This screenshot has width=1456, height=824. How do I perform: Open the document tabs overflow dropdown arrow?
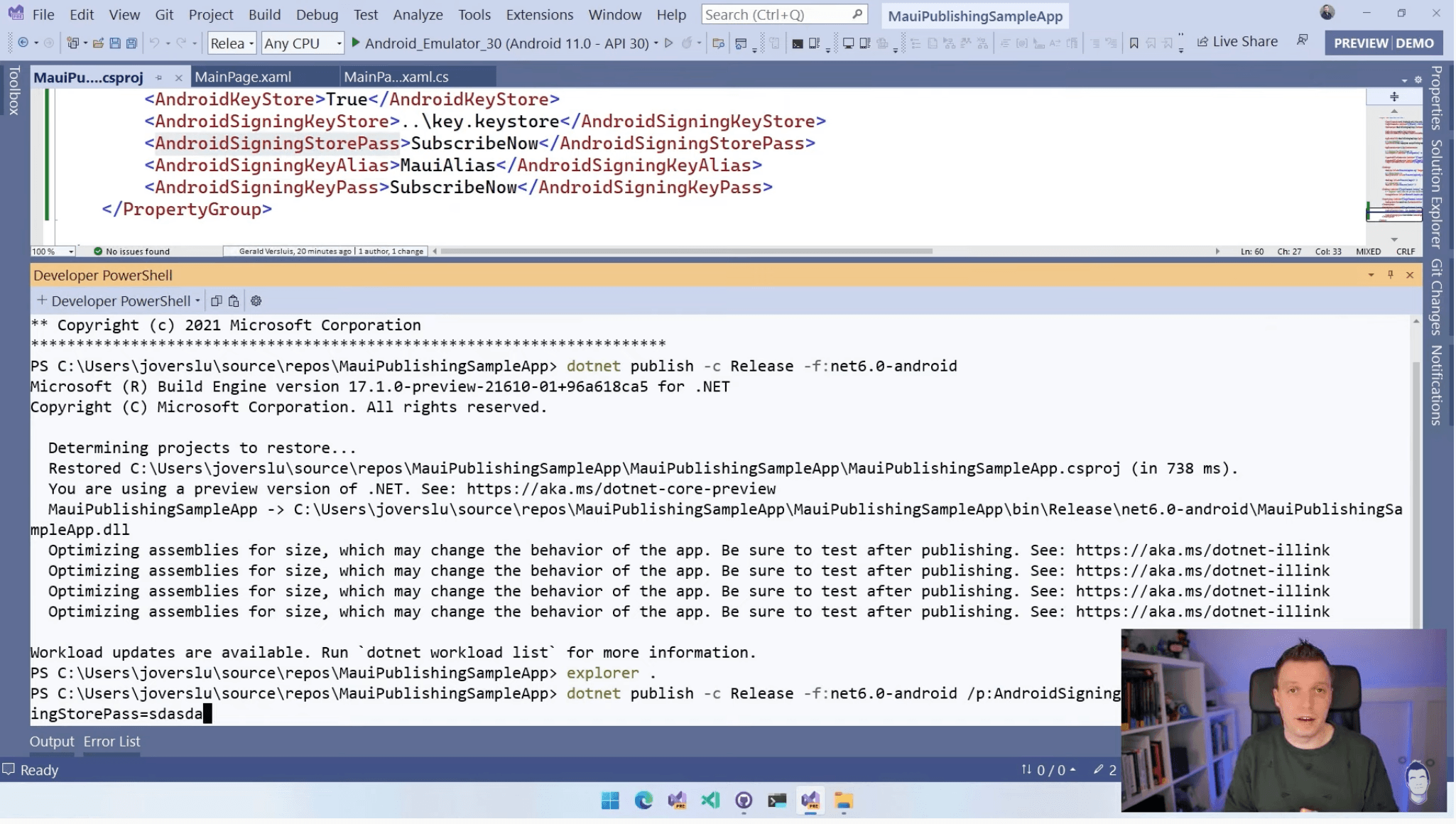tap(1404, 80)
